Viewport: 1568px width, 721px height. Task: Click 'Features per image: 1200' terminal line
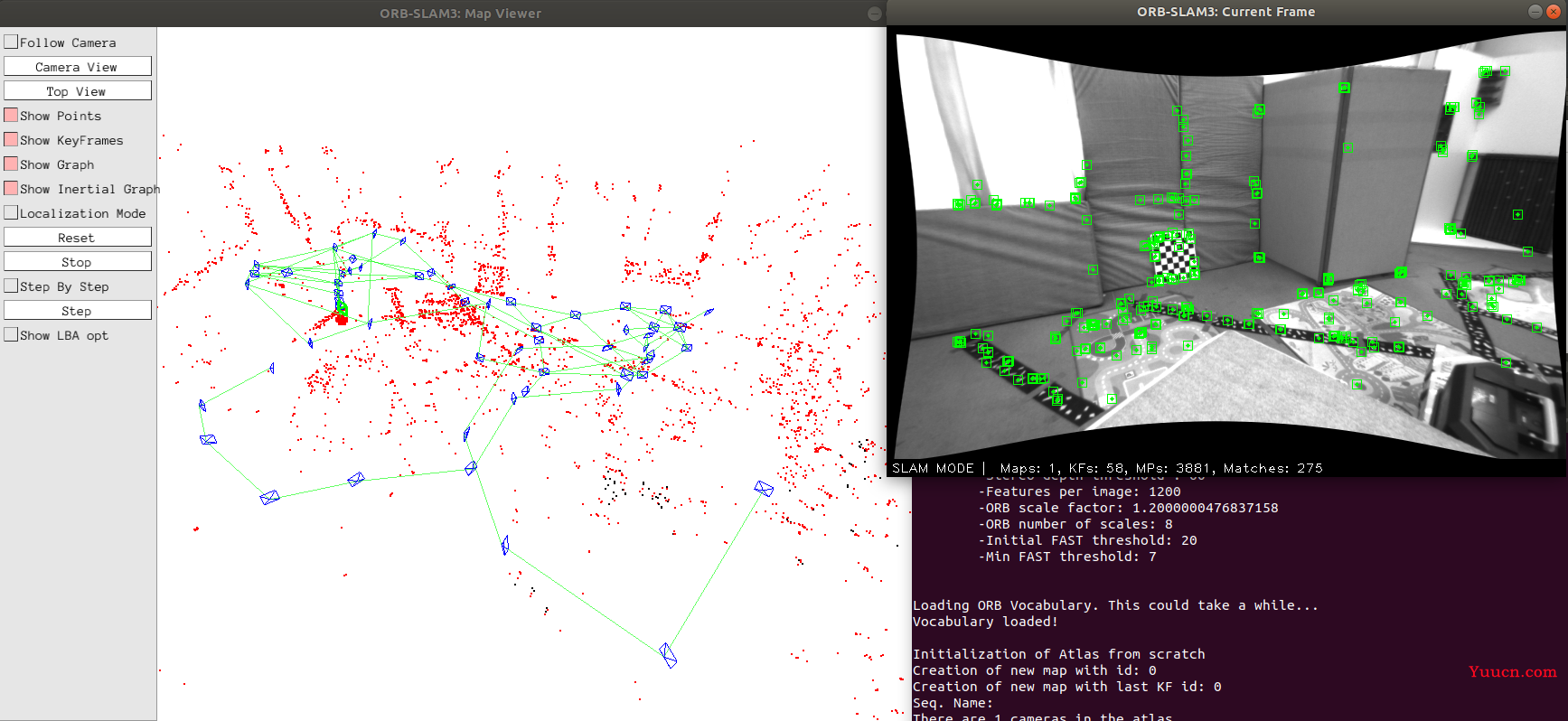pos(1080,492)
